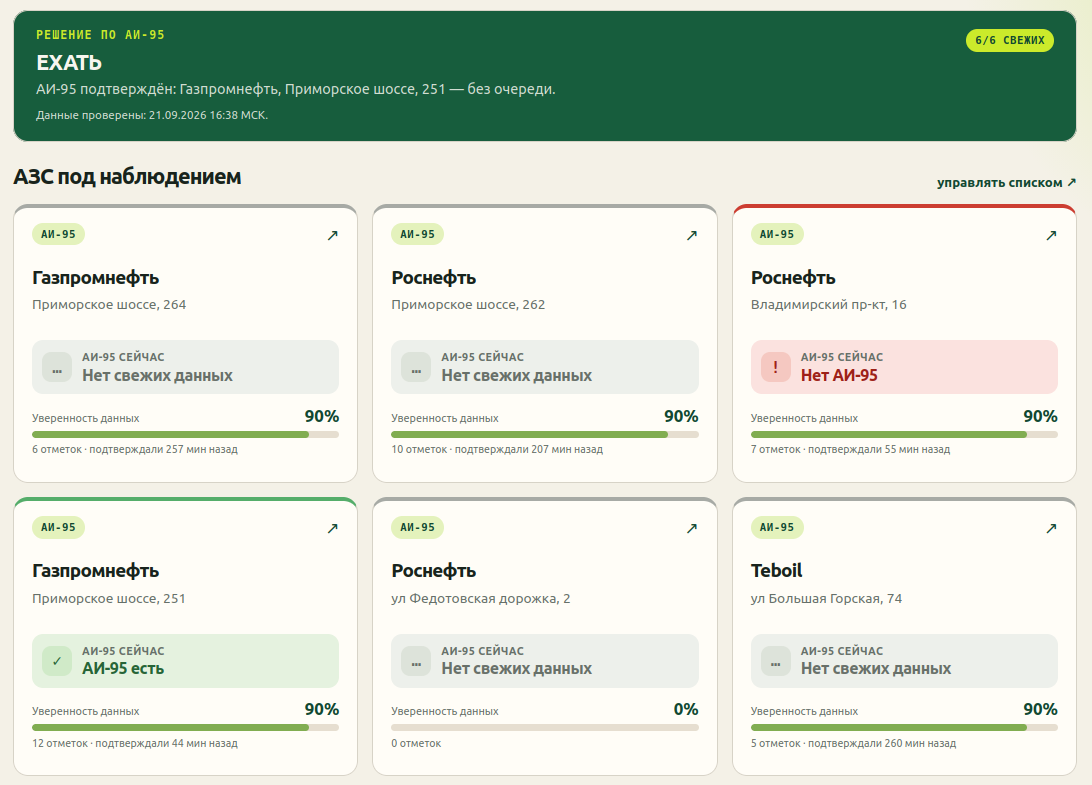Click АИ-95 fuel tag on Приморское шоссе, 262 card
Viewport: 1092px width, 785px height.
pos(417,234)
